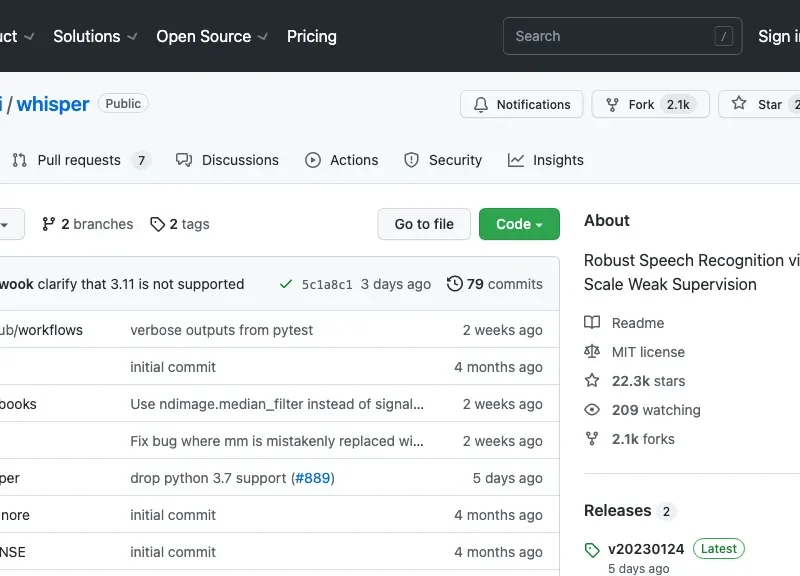Click the Insights graph icon

(516, 160)
